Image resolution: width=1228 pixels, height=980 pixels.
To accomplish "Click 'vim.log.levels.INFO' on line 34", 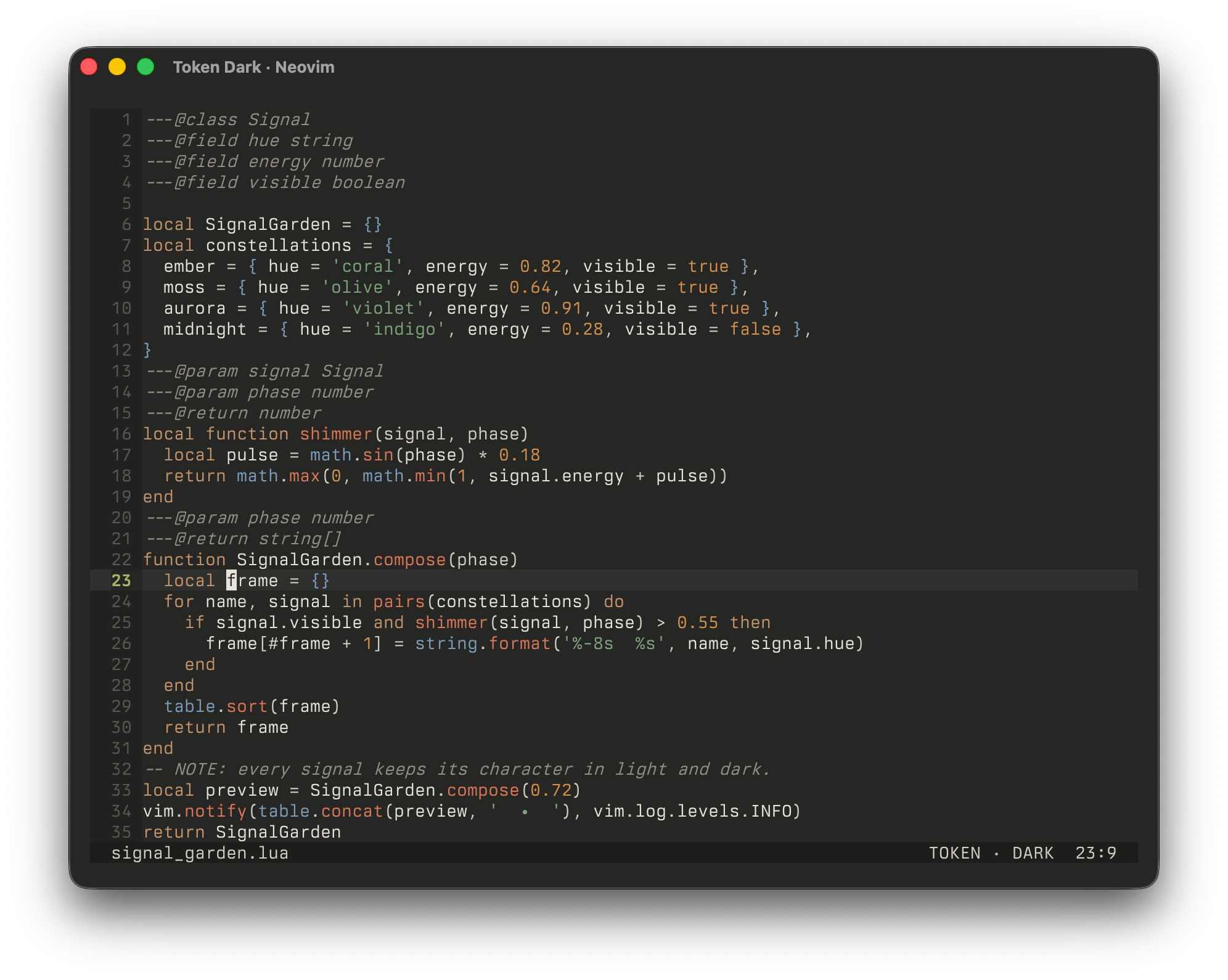I will (692, 811).
